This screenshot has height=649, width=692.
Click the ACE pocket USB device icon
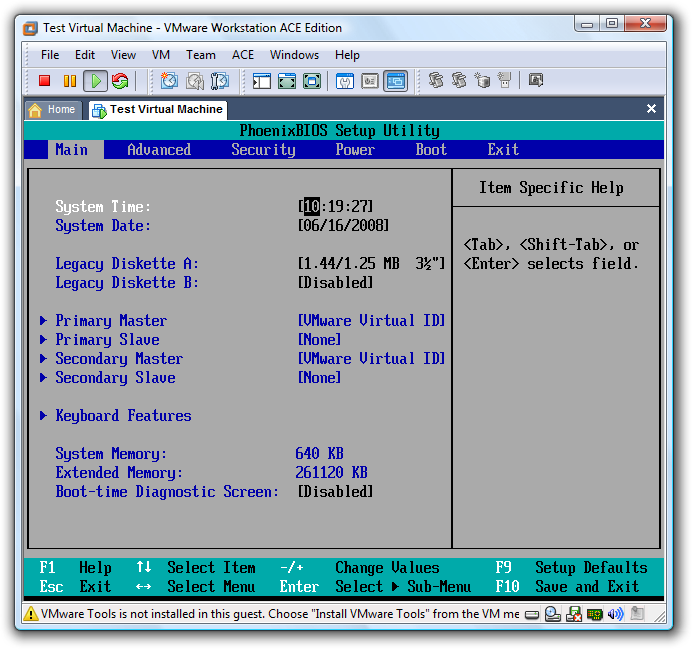click(x=504, y=80)
